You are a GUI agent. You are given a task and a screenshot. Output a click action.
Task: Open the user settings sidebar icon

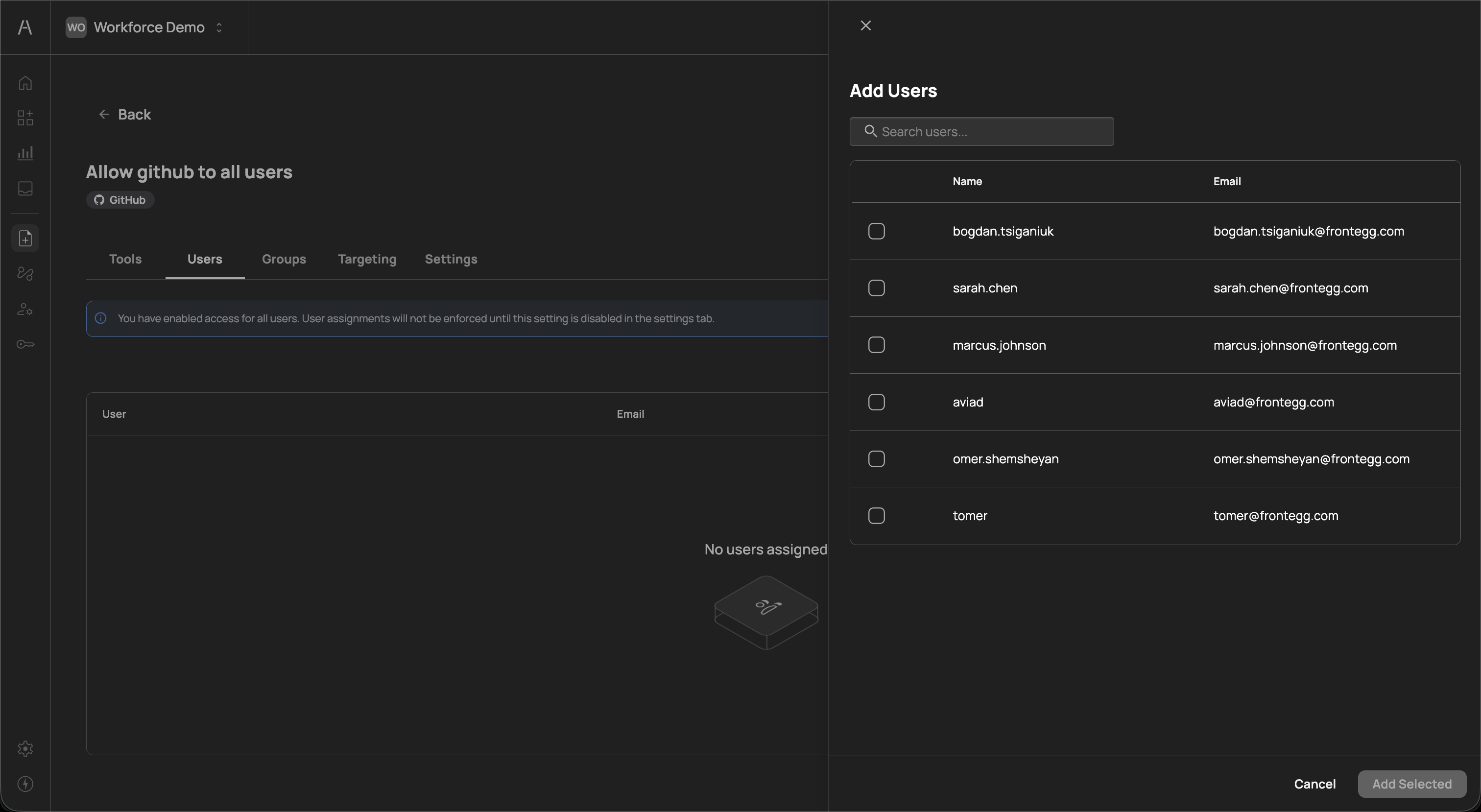click(x=24, y=310)
